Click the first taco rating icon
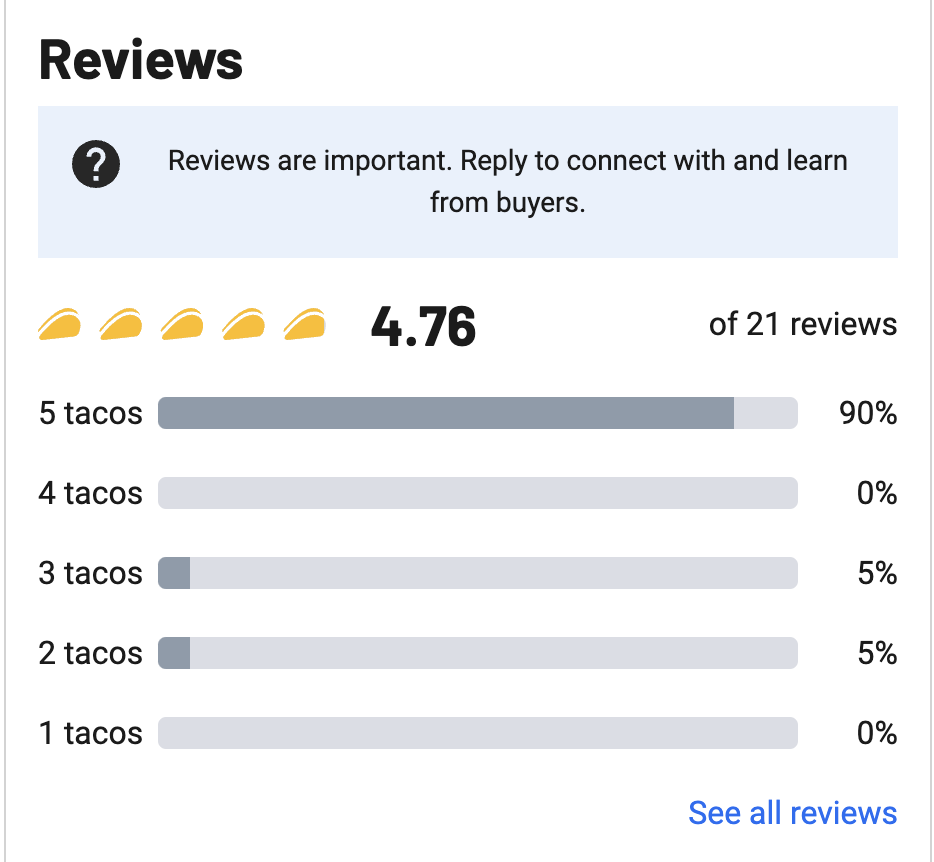Image resolution: width=934 pixels, height=862 pixels. (60, 324)
